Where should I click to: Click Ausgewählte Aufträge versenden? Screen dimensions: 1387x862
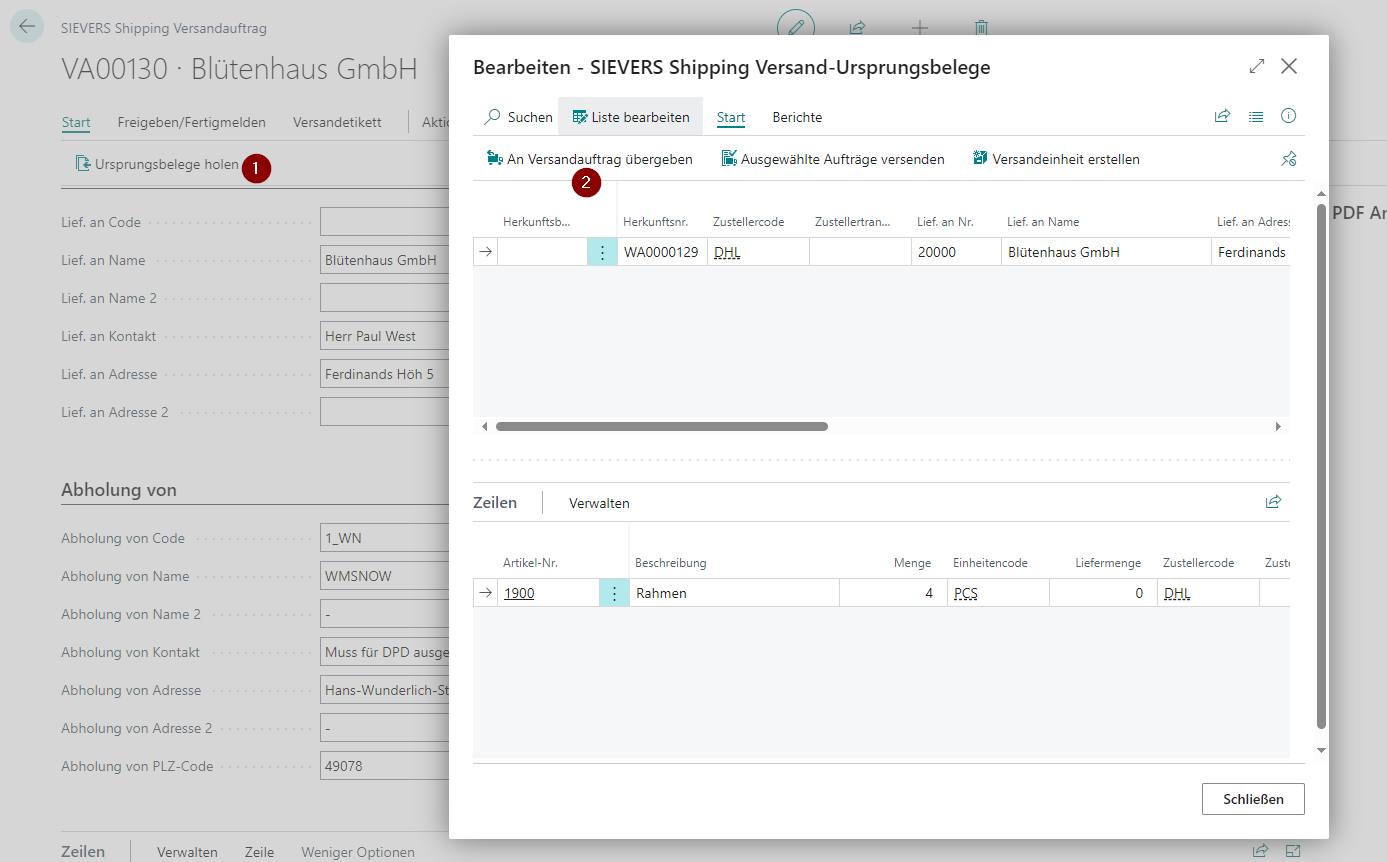tap(833, 159)
